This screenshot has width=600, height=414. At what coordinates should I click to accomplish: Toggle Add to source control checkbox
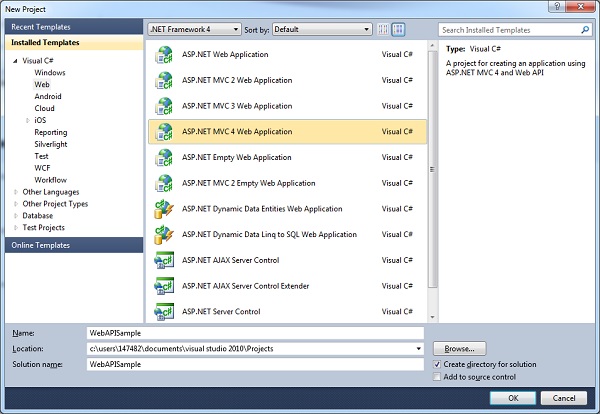click(x=437, y=377)
